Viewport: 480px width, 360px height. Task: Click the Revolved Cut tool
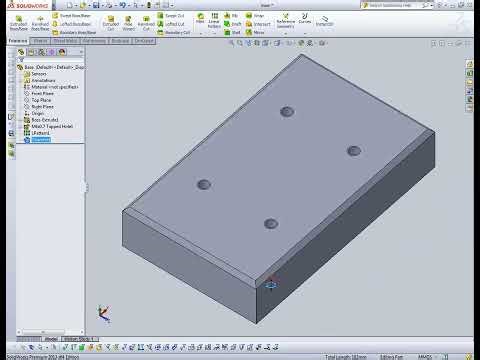[146, 23]
